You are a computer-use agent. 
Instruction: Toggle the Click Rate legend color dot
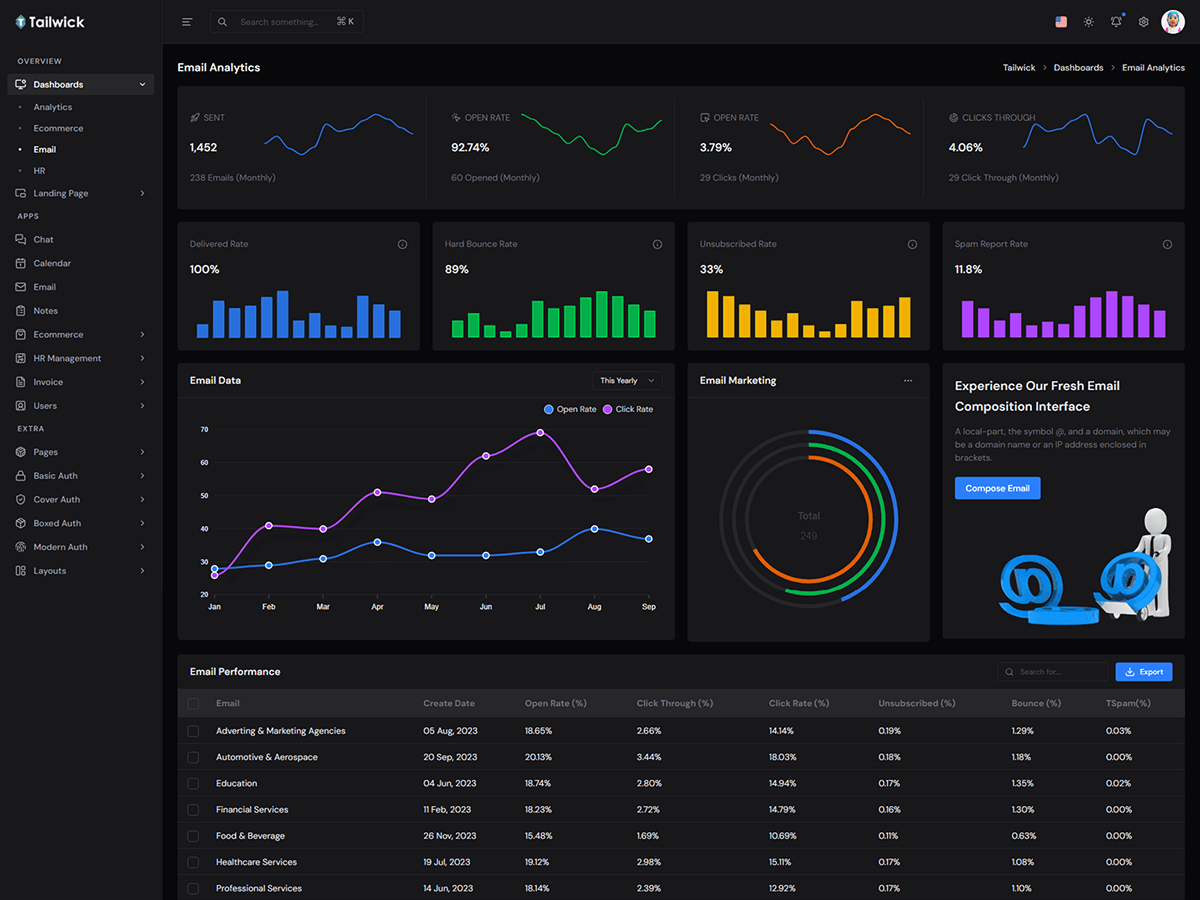tap(607, 409)
